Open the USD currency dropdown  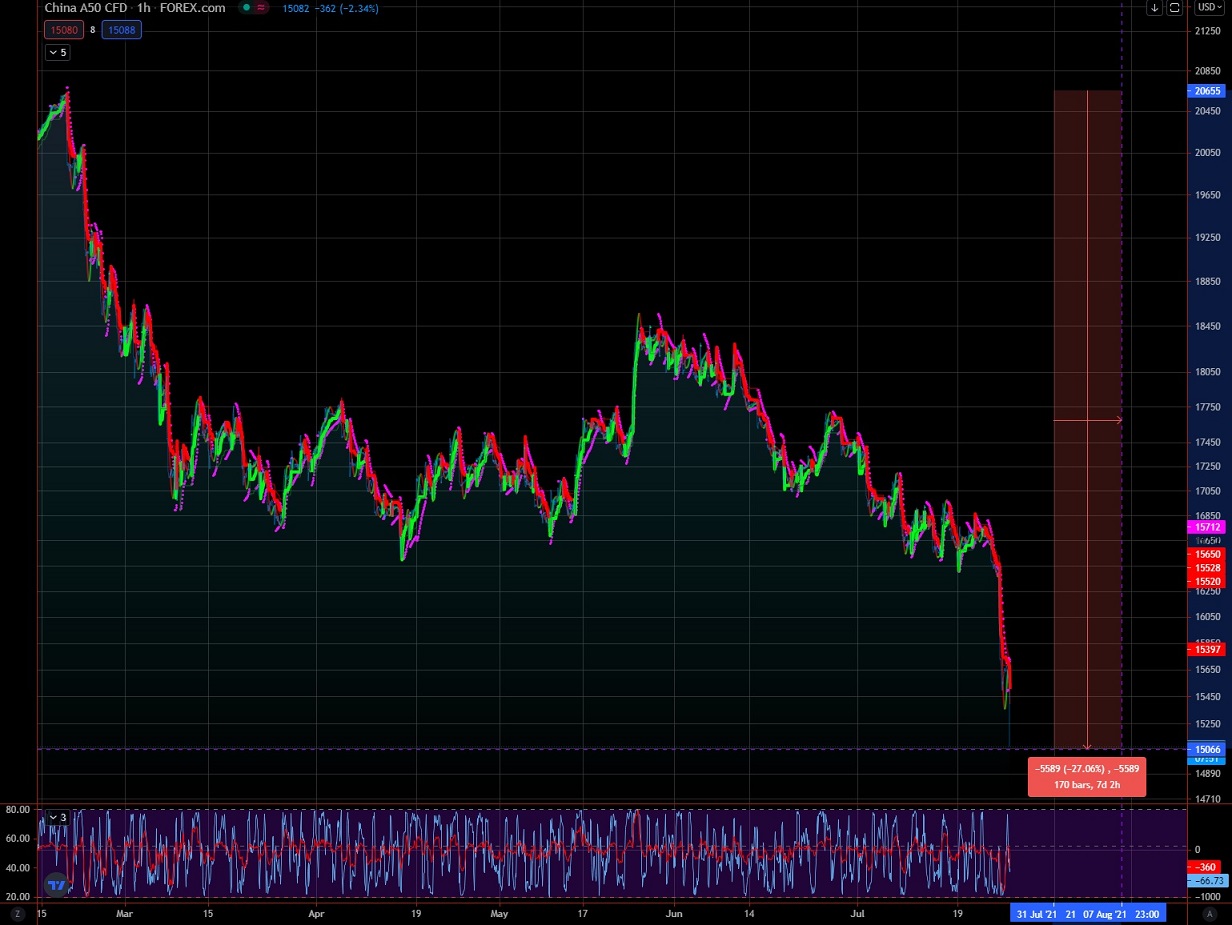[1208, 7]
